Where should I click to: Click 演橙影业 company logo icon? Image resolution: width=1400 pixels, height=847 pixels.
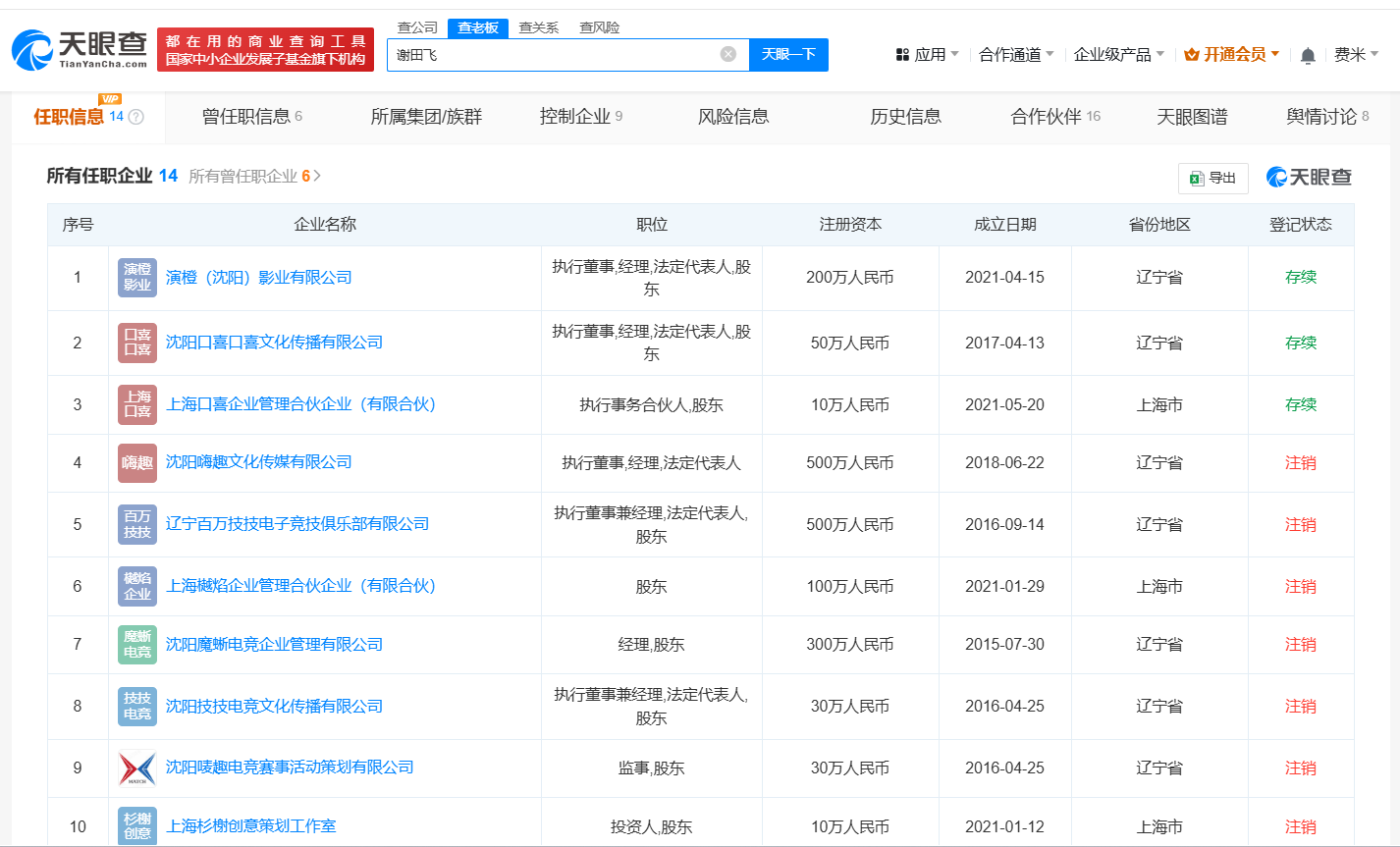point(137,278)
